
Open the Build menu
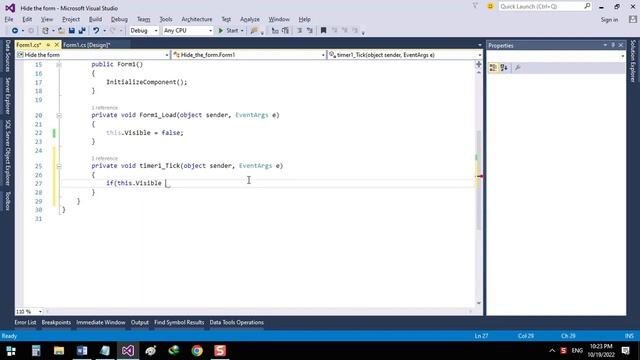coord(96,19)
